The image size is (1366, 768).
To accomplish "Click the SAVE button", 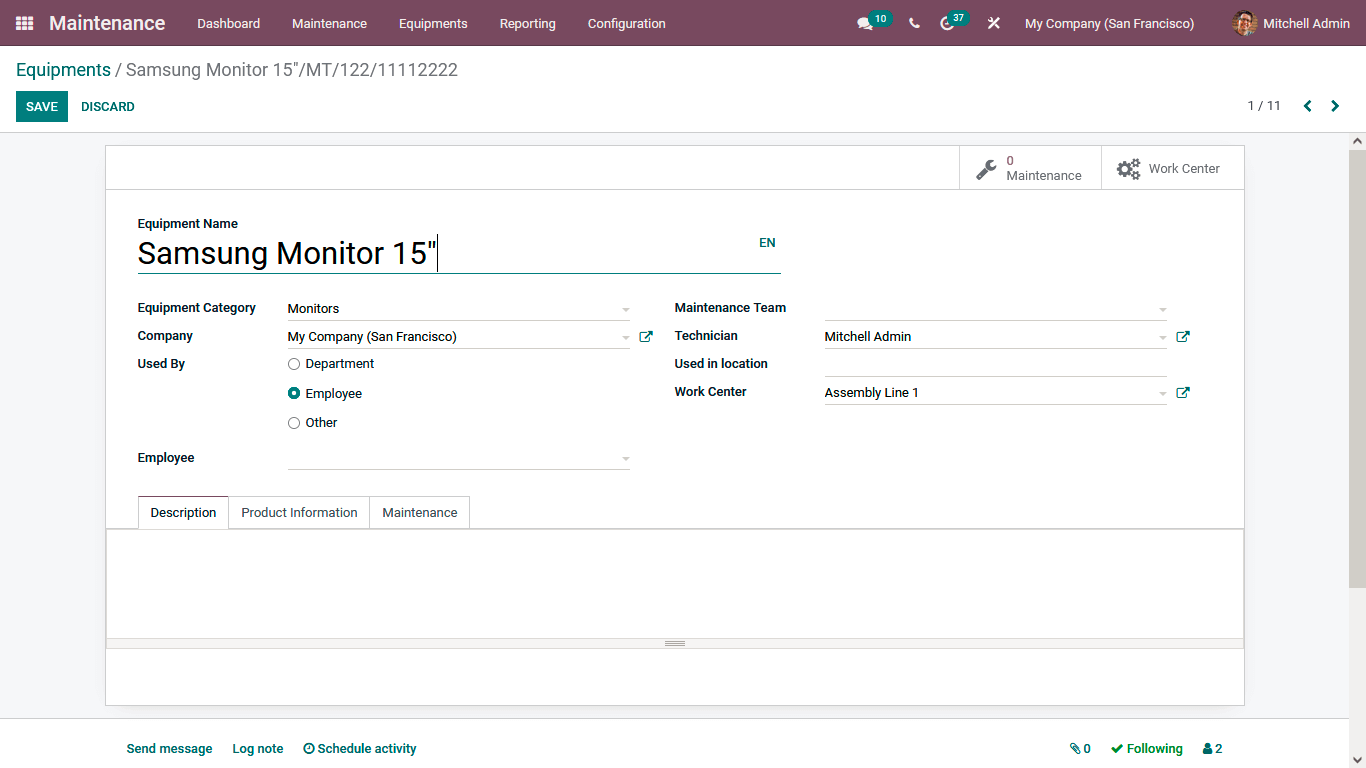I will coord(42,107).
